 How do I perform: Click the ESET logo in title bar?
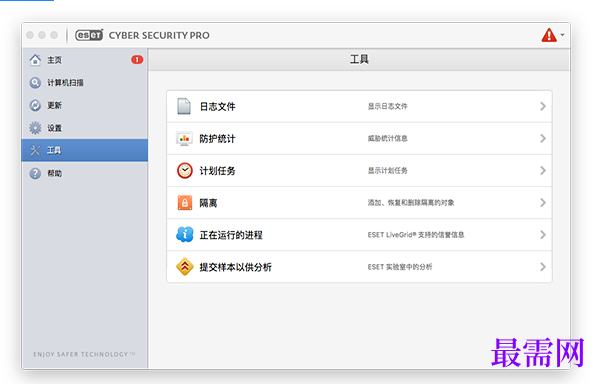pos(89,35)
